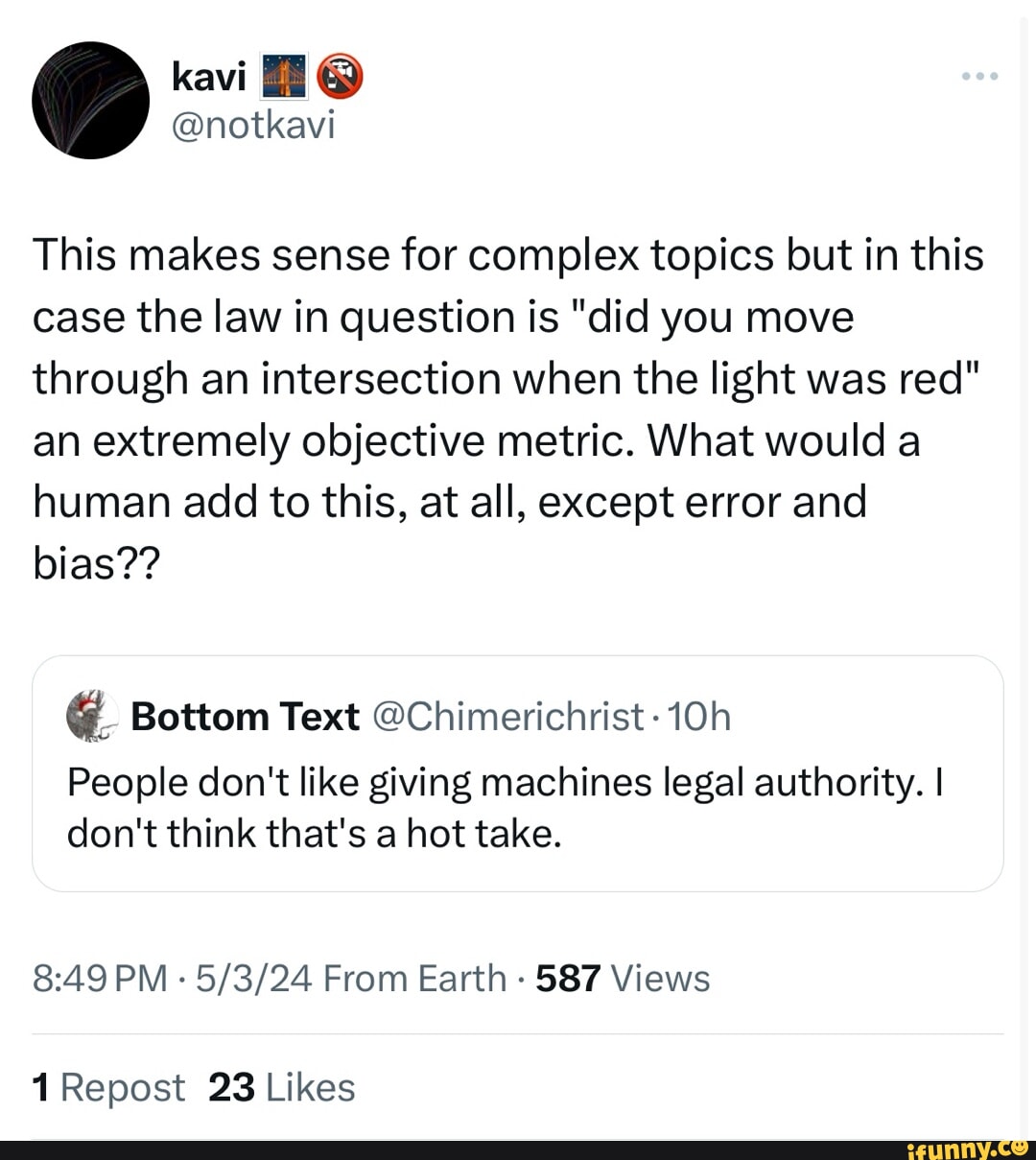Click the 8:49 PM timestamp

click(x=100, y=979)
